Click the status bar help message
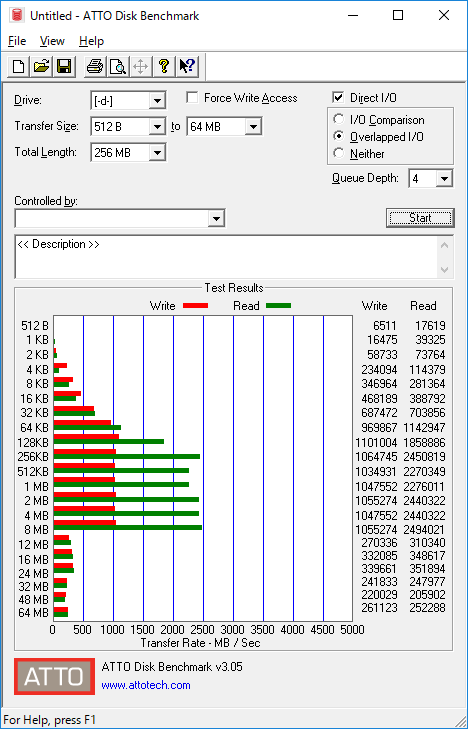 pyautogui.click(x=50, y=720)
